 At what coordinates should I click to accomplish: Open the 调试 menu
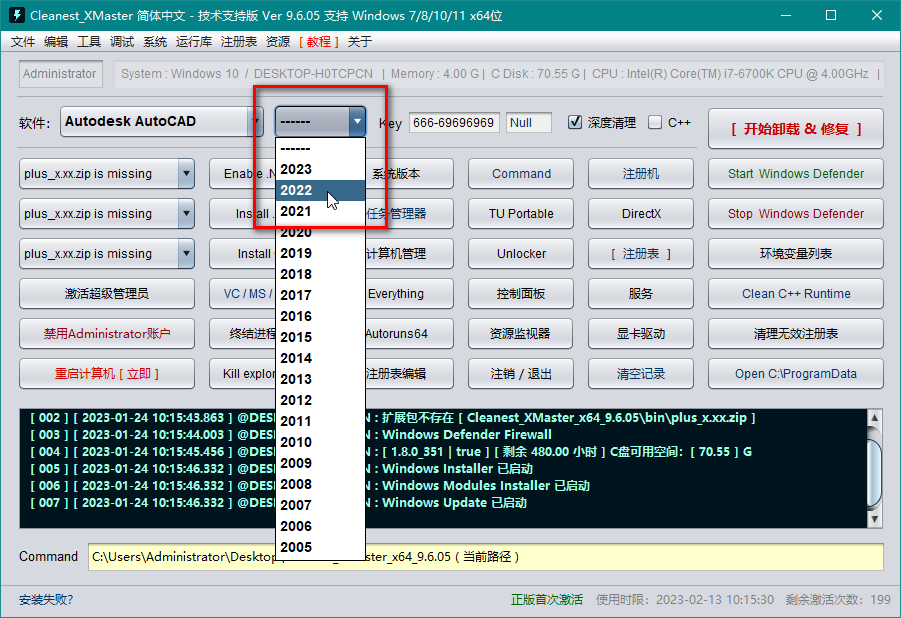coord(122,41)
